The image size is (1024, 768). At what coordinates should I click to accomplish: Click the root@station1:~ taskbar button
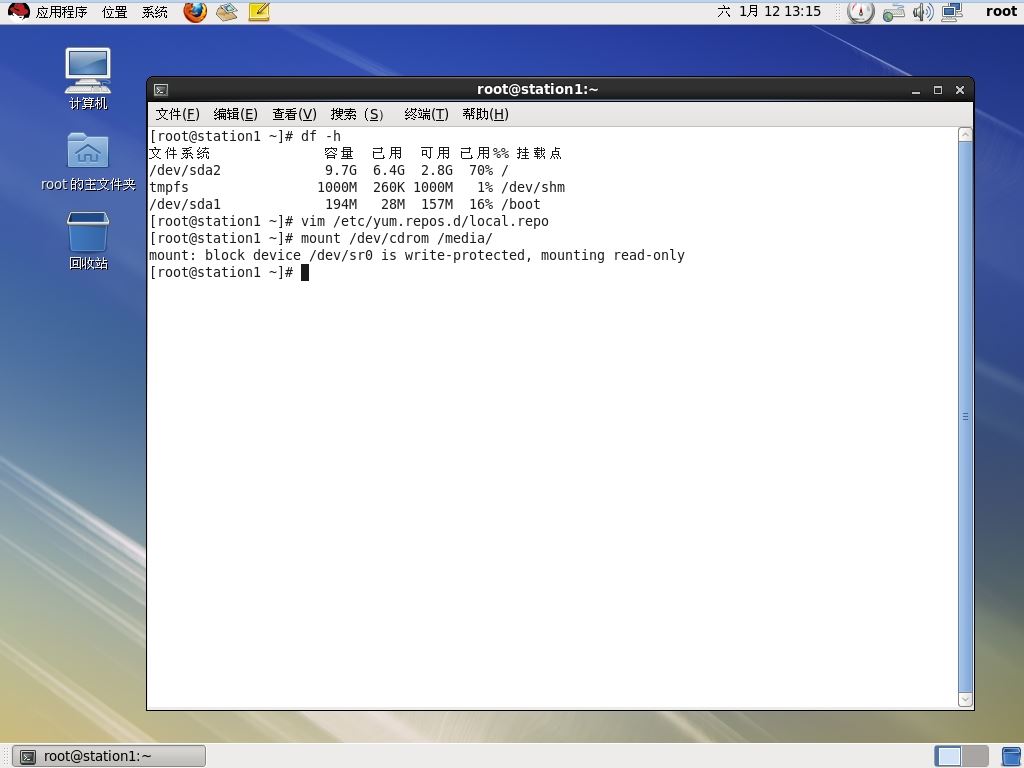click(x=110, y=756)
